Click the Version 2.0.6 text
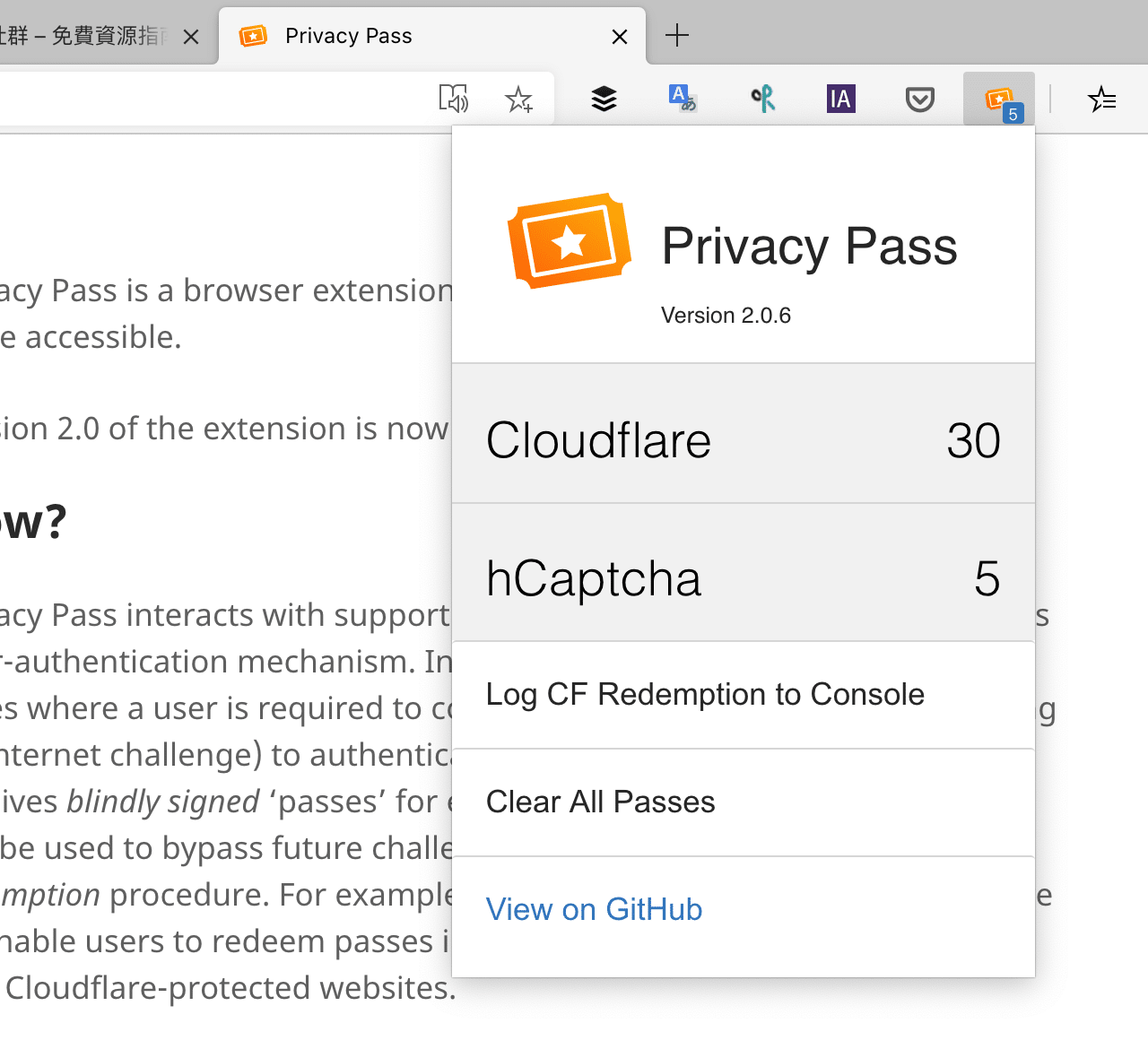Screen dimensions: 1148x1058 [726, 315]
